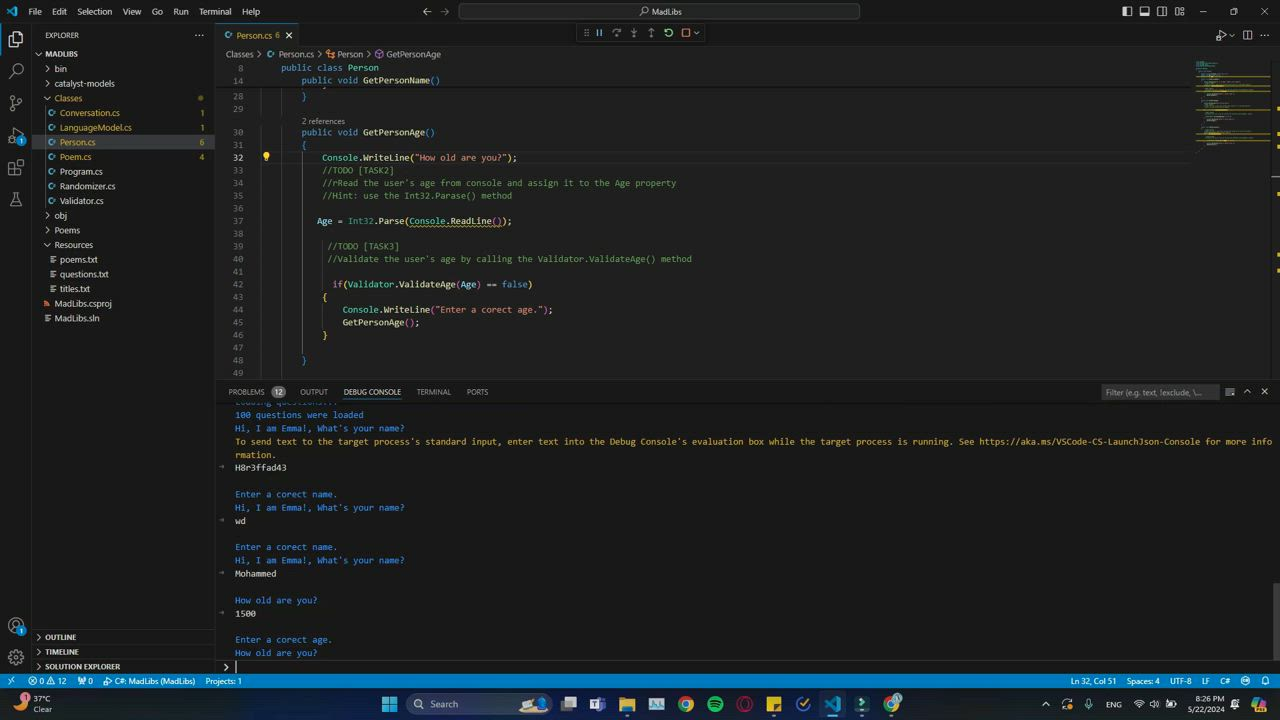Open the Search view in activity bar
Viewport: 1280px width, 720px height.
16,71
